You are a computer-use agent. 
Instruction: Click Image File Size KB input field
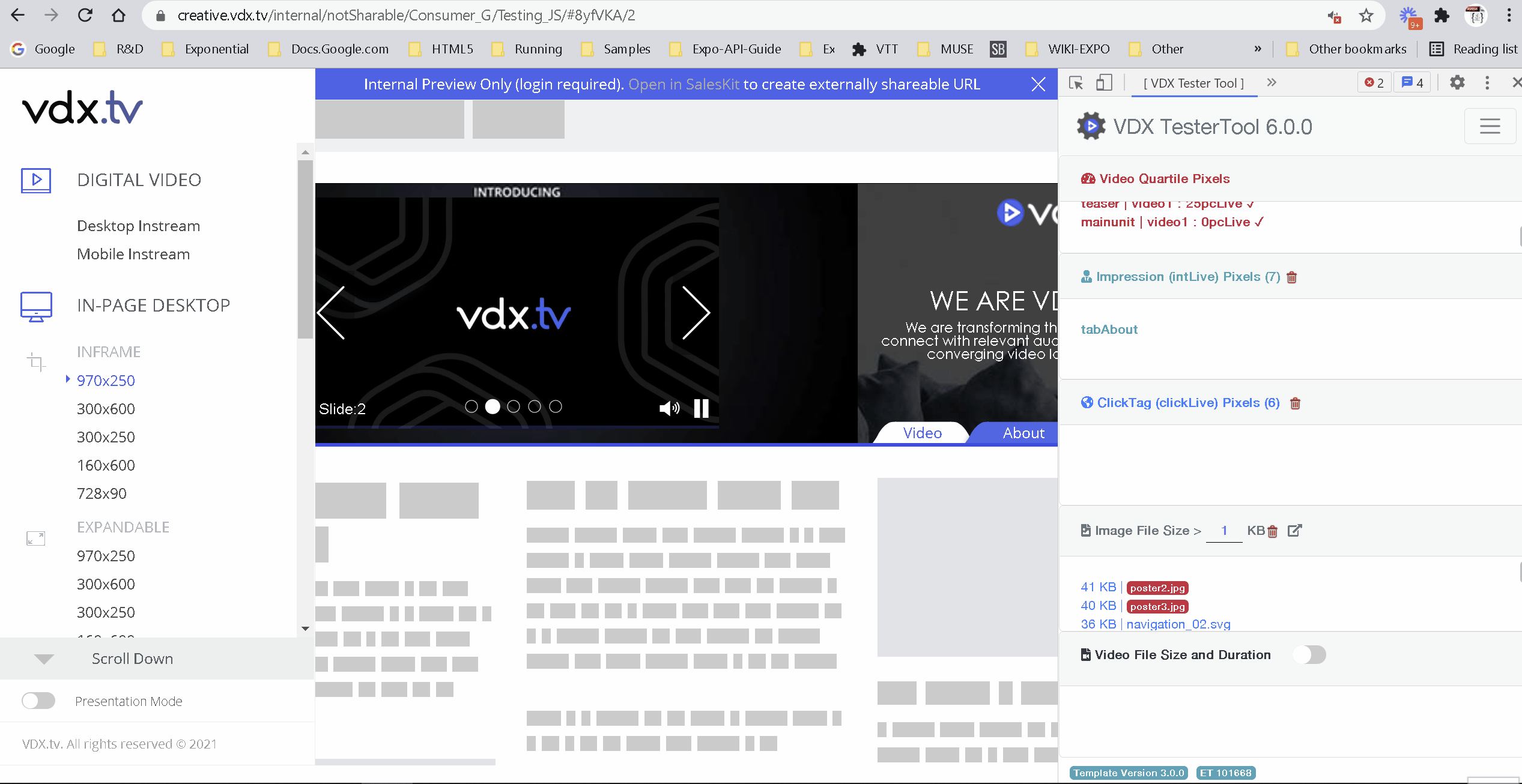[1224, 531]
